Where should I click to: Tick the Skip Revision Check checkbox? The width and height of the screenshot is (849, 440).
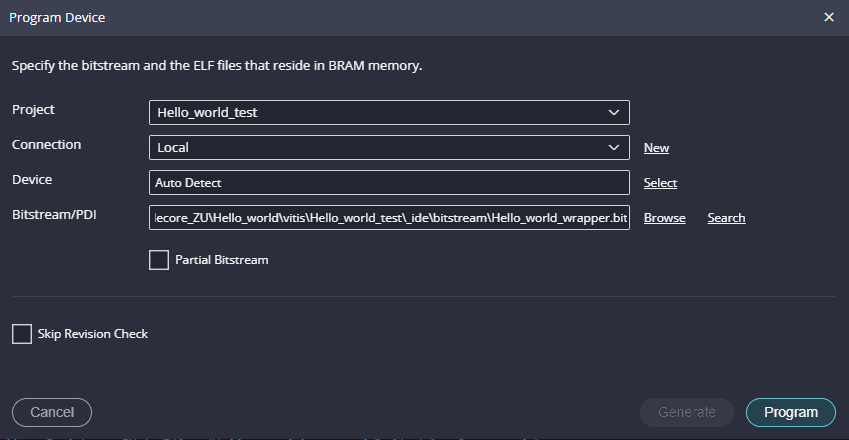pos(22,334)
